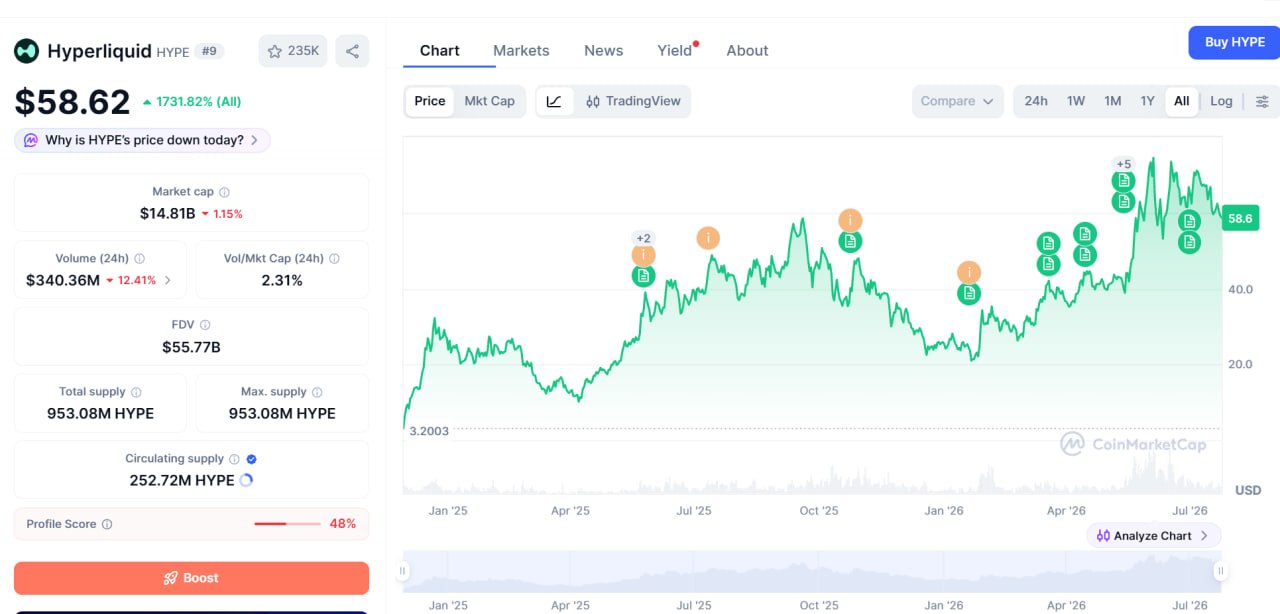
Task: Open the Chart tab
Action: (x=440, y=50)
